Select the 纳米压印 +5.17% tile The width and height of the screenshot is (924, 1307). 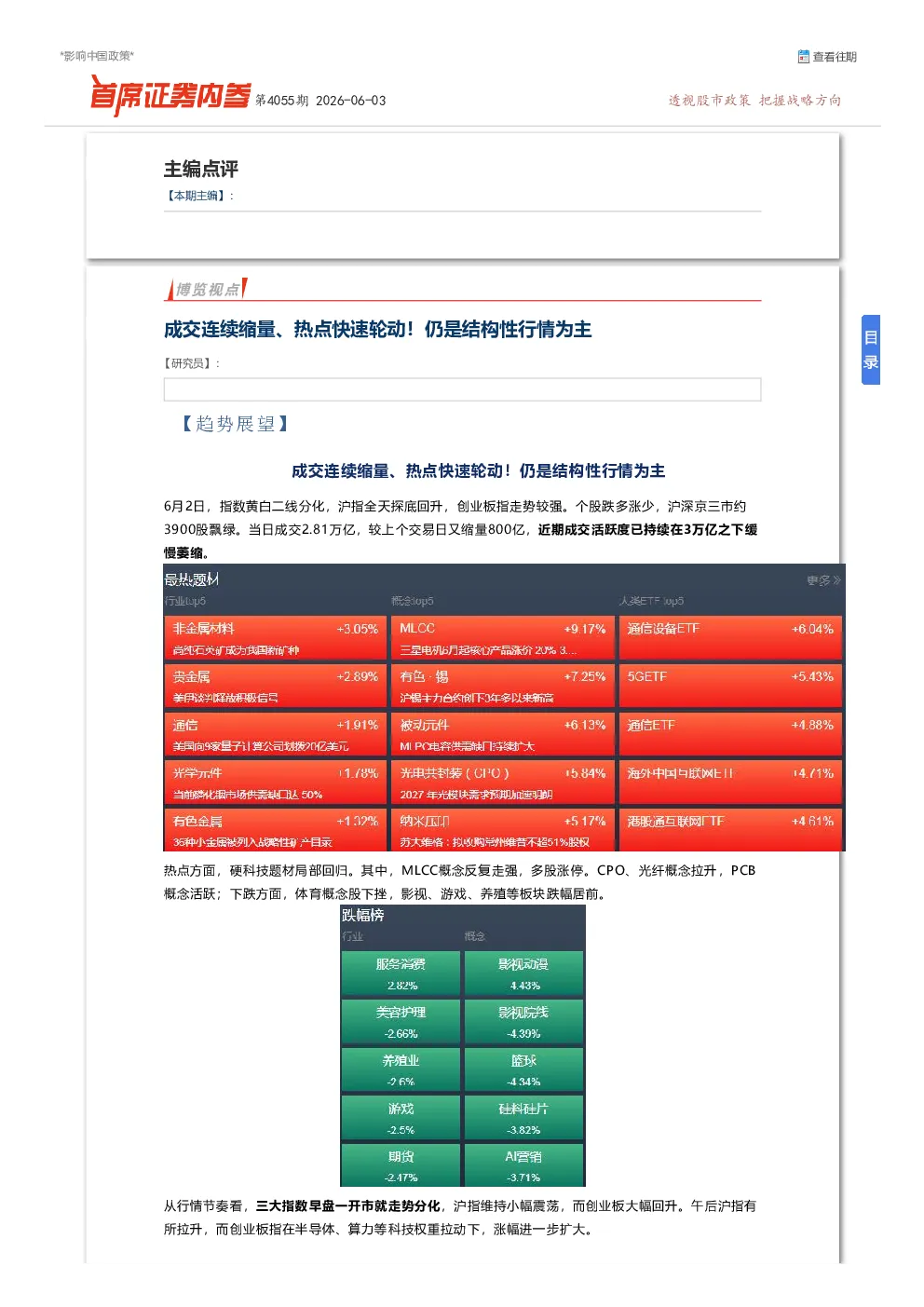pyautogui.click(x=502, y=830)
